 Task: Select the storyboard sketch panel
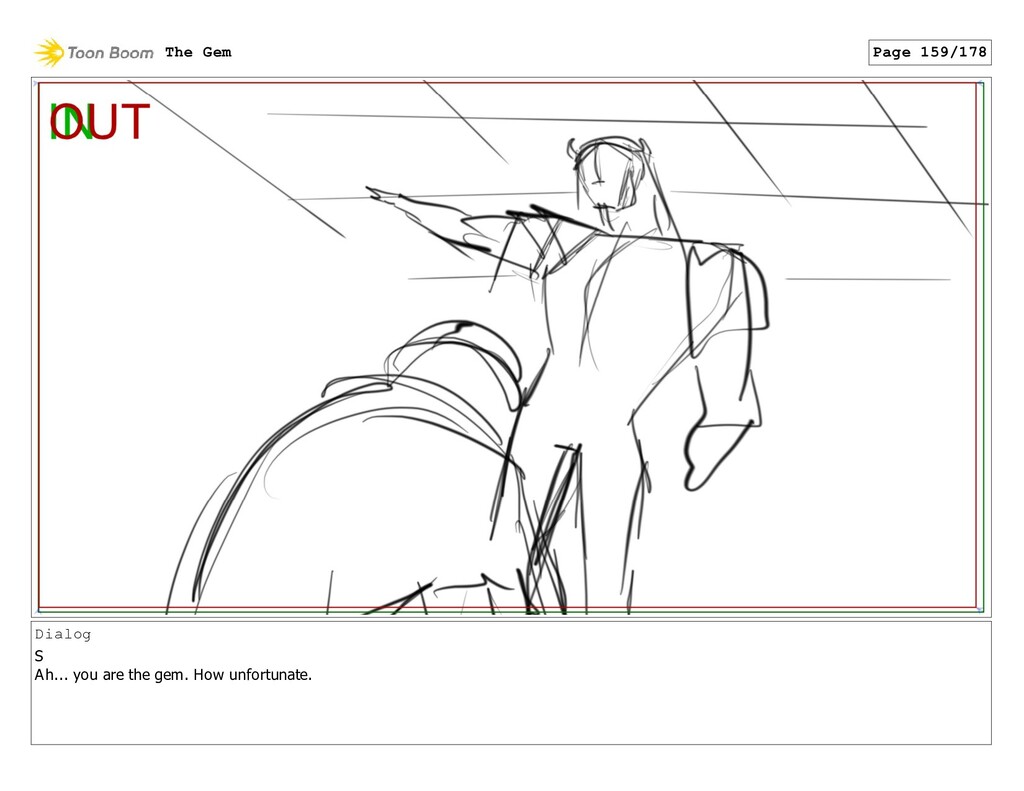pos(511,347)
